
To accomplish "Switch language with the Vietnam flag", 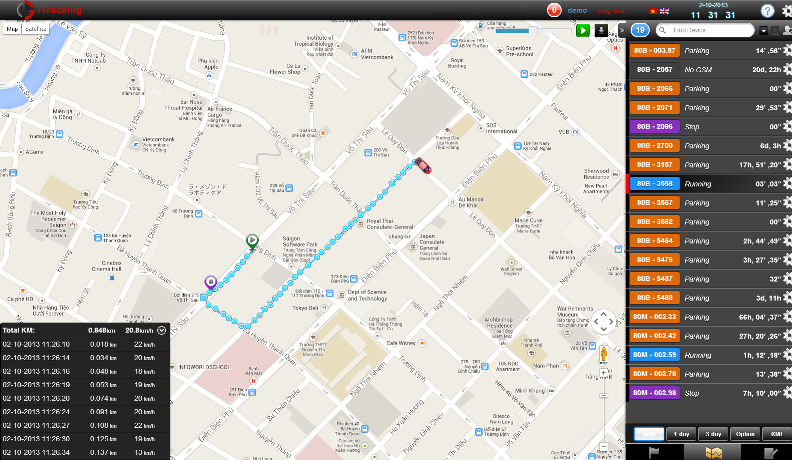I will click(653, 11).
